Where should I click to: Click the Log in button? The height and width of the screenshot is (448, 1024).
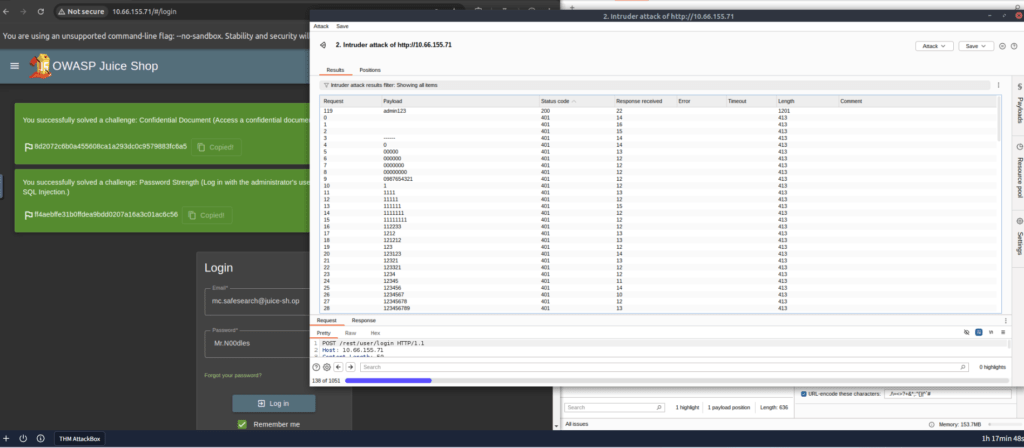pos(274,404)
